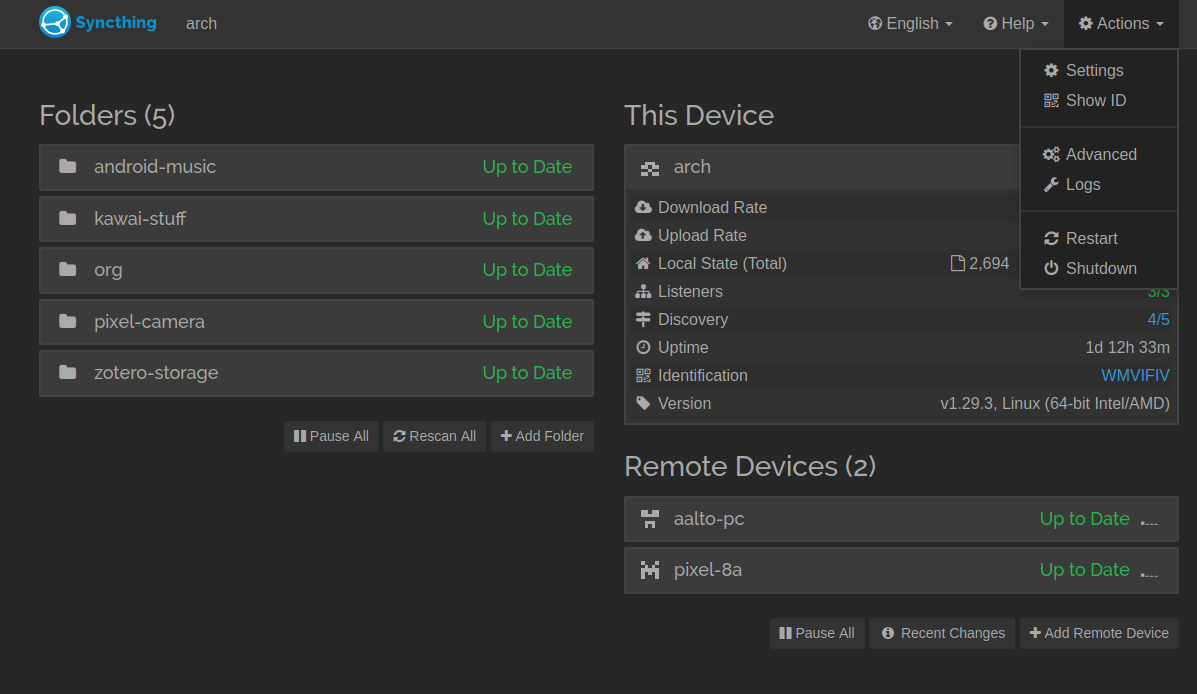This screenshot has width=1197, height=694.
Task: Click the arch device identicon
Action: (650, 168)
